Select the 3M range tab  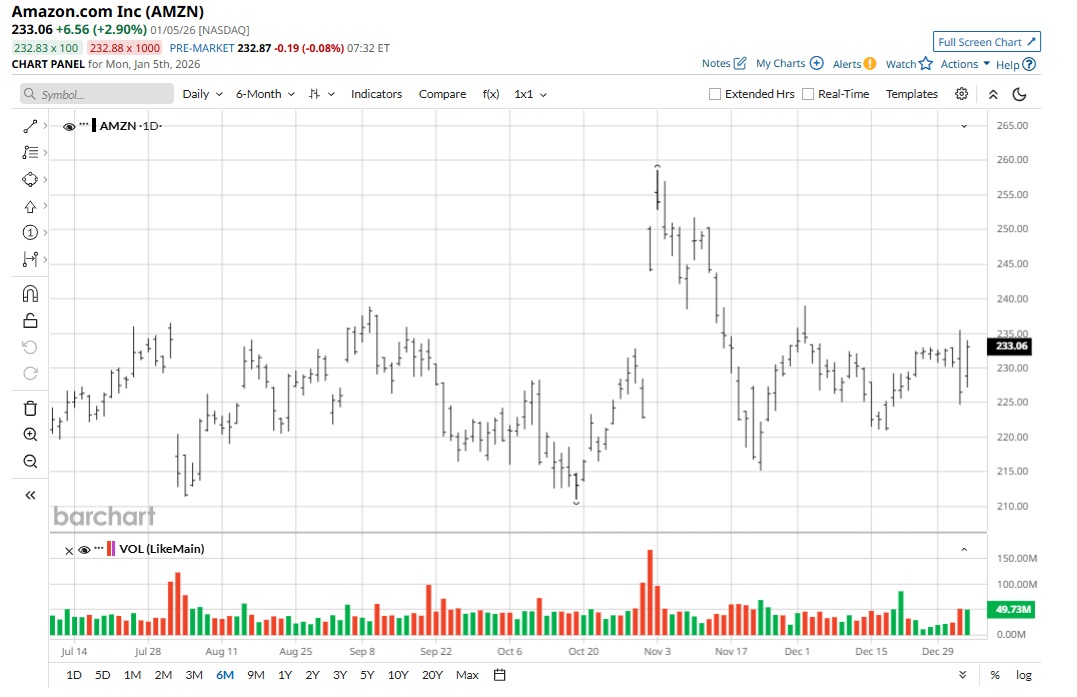pos(194,675)
